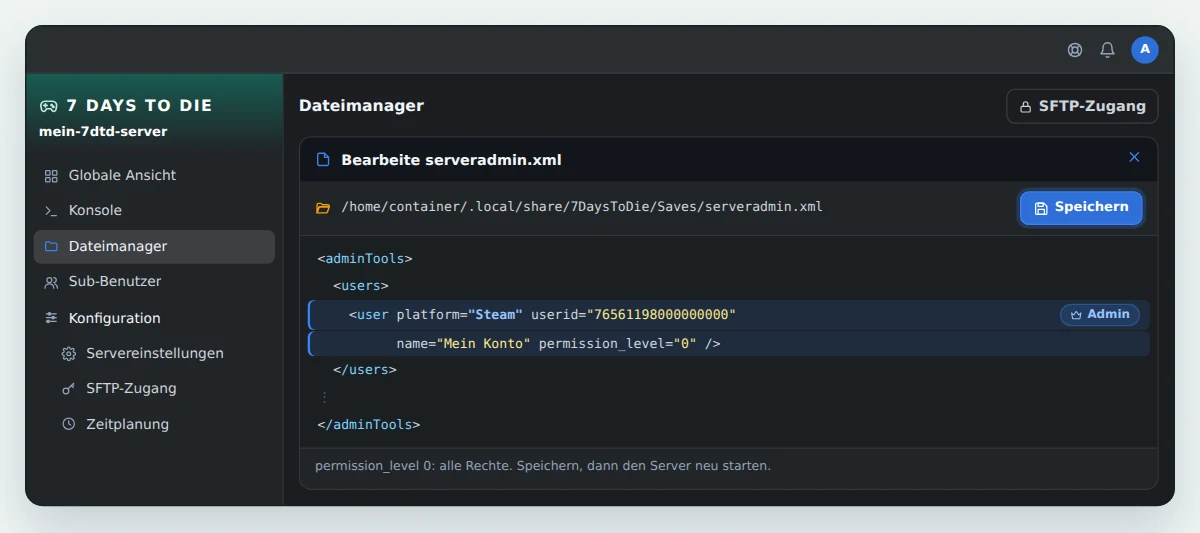Screen dimensions: 1200x533
Task: Click the vertical dots below the closing users tag
Action: 324,397
